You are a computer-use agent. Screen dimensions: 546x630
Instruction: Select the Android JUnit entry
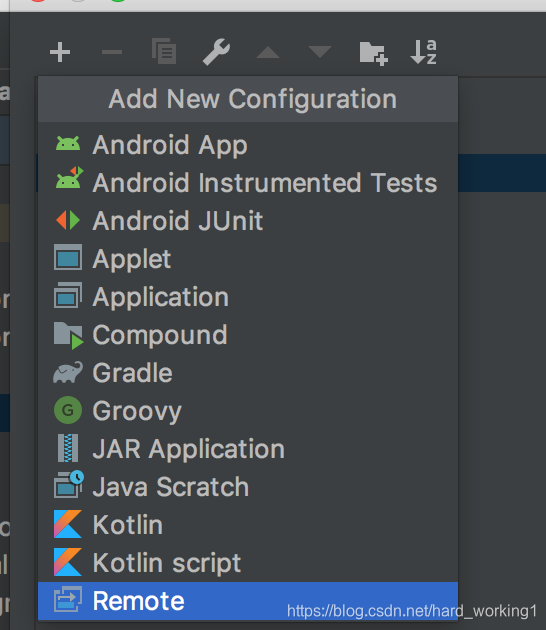coord(248,221)
